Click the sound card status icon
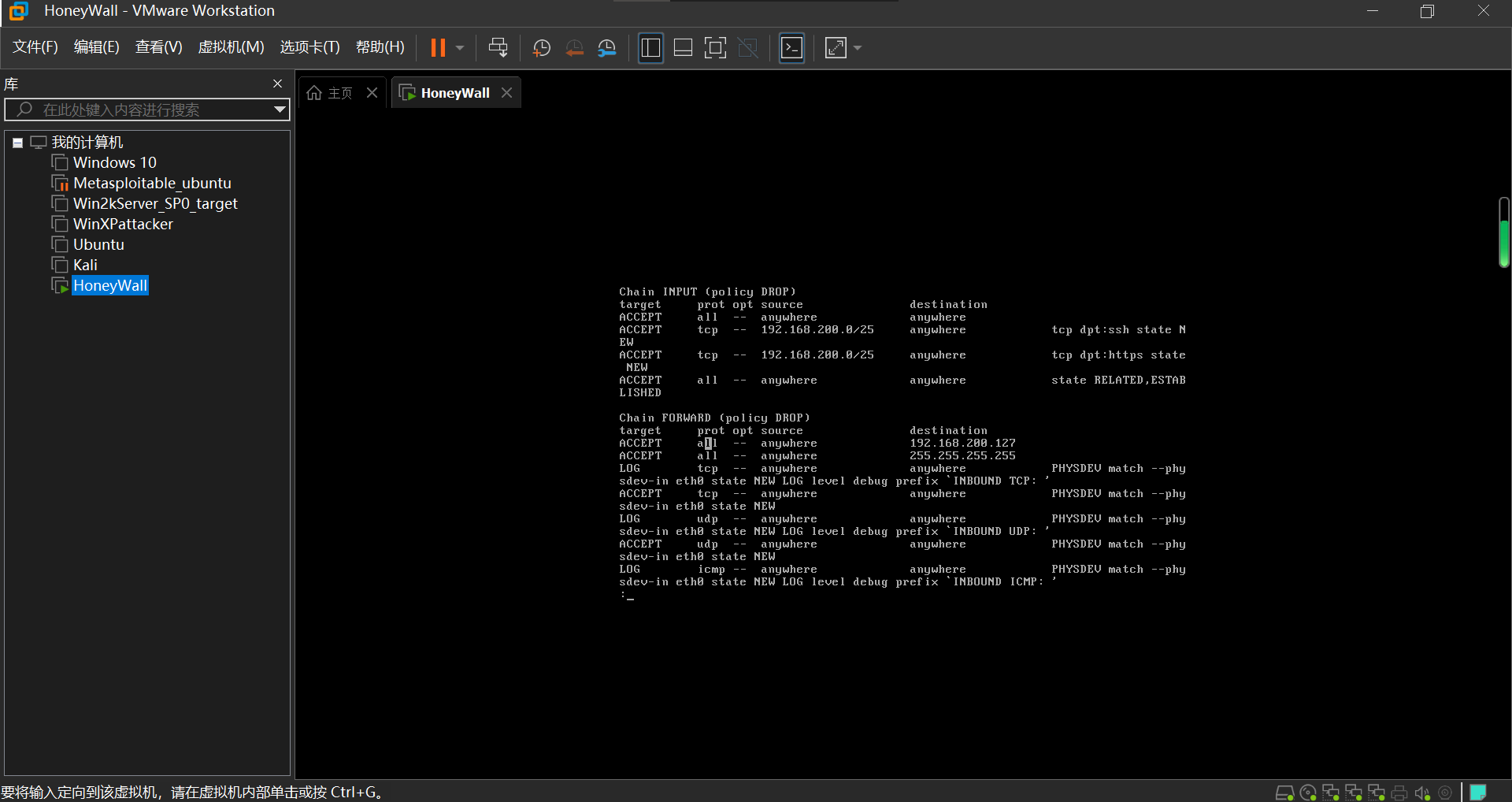This screenshot has height=802, width=1512. tap(1422, 793)
